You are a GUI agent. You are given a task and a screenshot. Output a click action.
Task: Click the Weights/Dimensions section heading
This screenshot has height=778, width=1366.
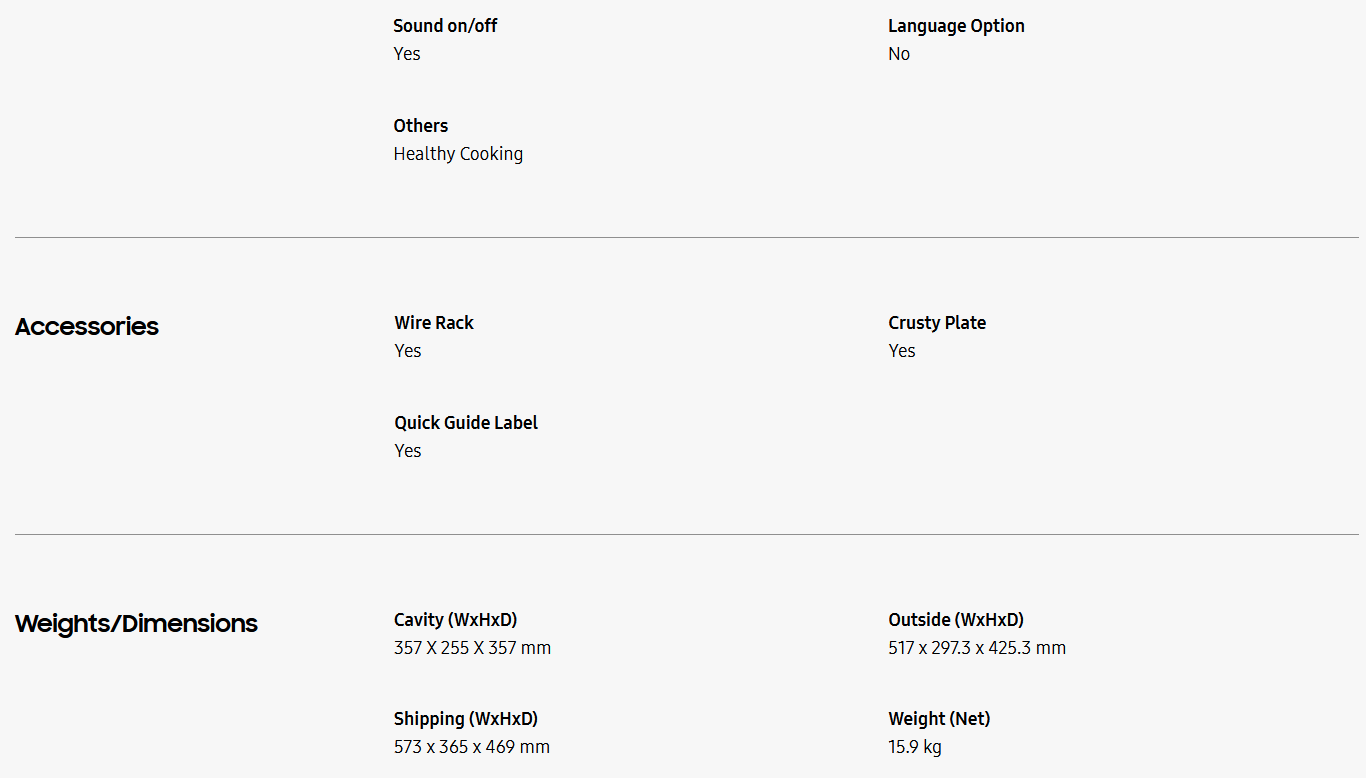tap(136, 623)
